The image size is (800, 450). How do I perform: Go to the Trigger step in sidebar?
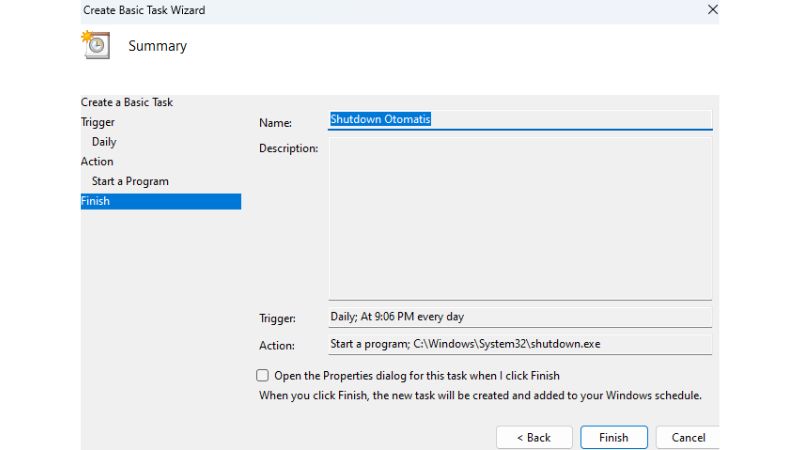pos(98,122)
